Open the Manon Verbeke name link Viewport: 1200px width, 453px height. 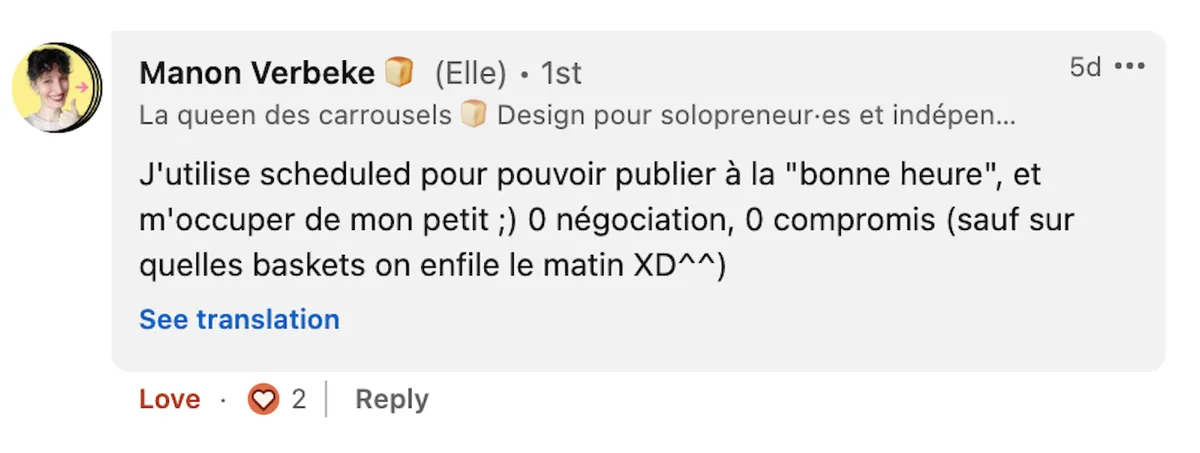[257, 73]
